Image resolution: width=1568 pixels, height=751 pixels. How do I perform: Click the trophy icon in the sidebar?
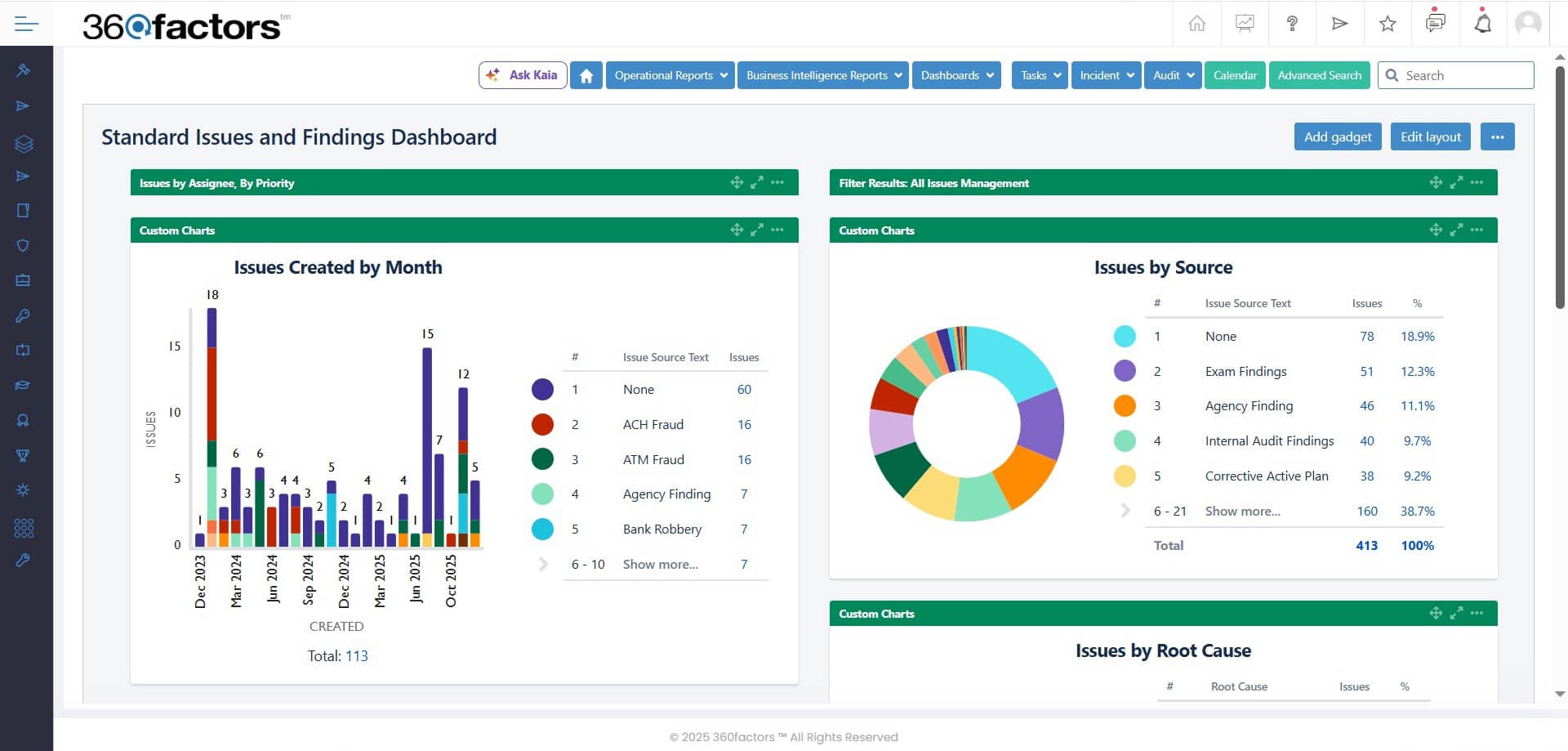click(23, 455)
